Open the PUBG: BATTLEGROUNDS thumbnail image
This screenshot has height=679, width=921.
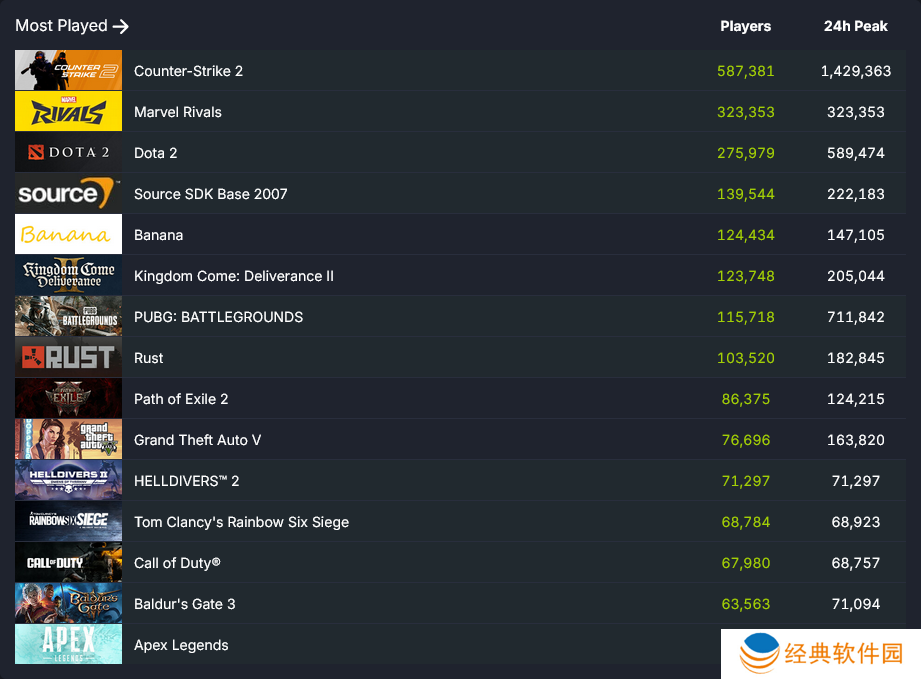pos(68,317)
